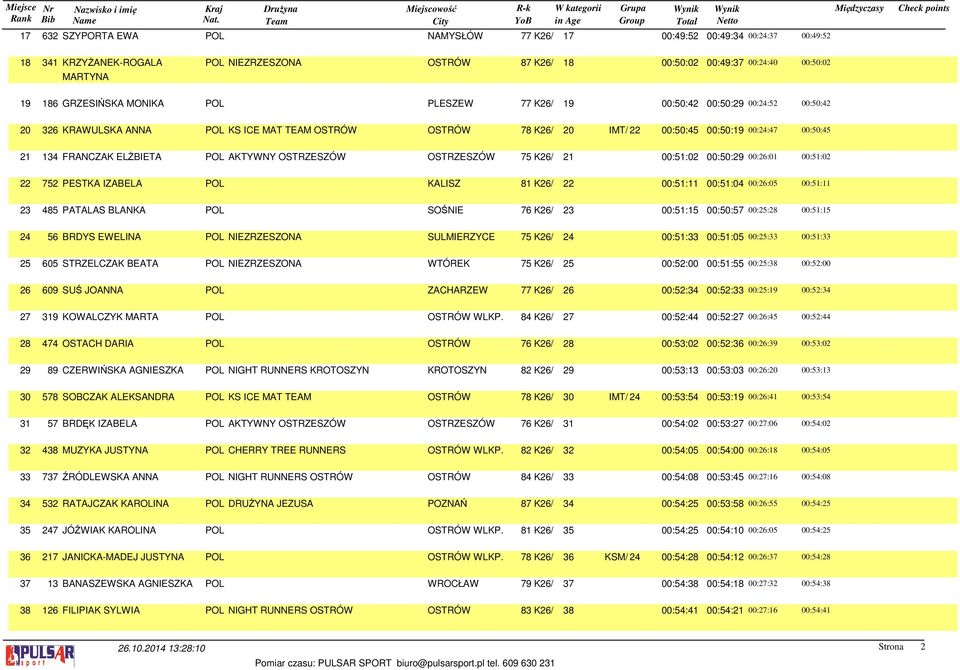The image size is (960, 670).
Task: Select the name GRZESIŃSKA MONIKA
Action: coord(113,104)
